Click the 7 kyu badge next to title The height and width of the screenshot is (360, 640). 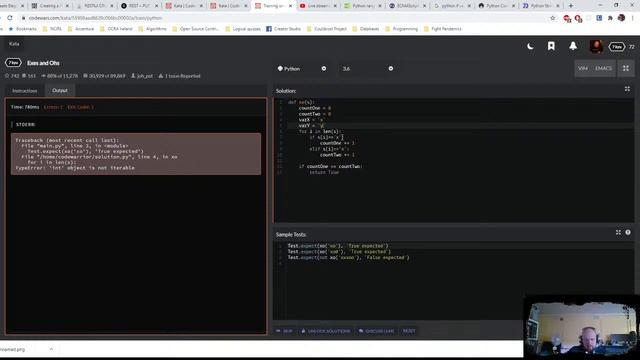(x=13, y=63)
